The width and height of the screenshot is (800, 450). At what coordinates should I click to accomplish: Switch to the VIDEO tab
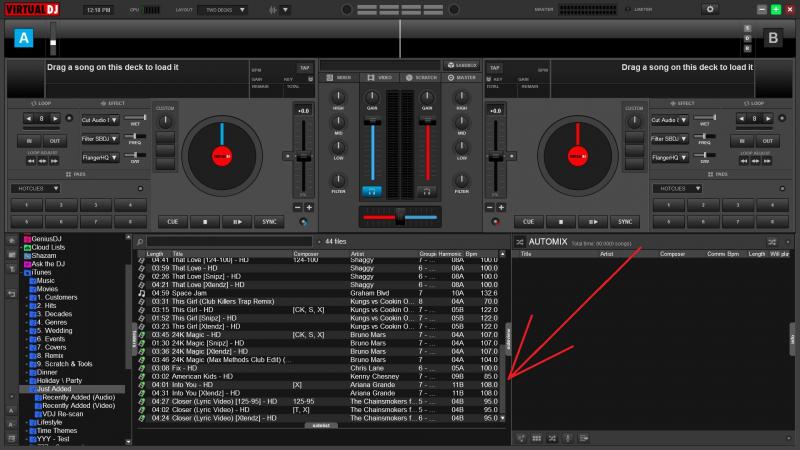point(380,78)
